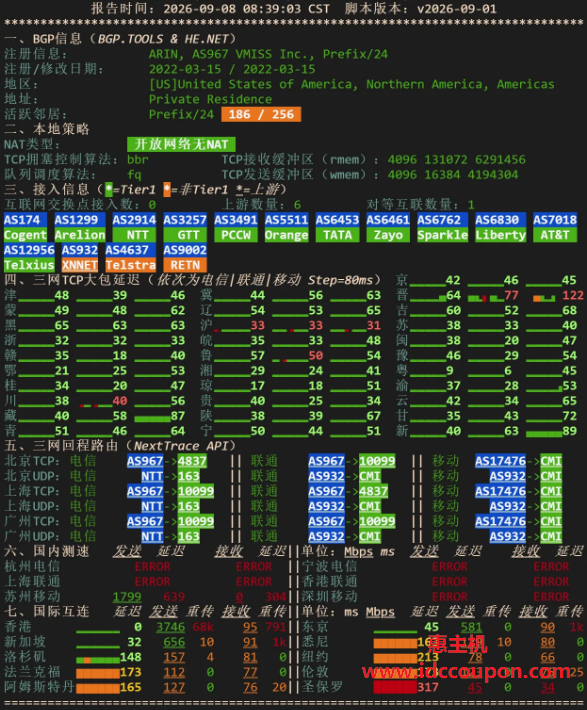Click the 1799 send speed for 苏州移动

(x=127, y=597)
